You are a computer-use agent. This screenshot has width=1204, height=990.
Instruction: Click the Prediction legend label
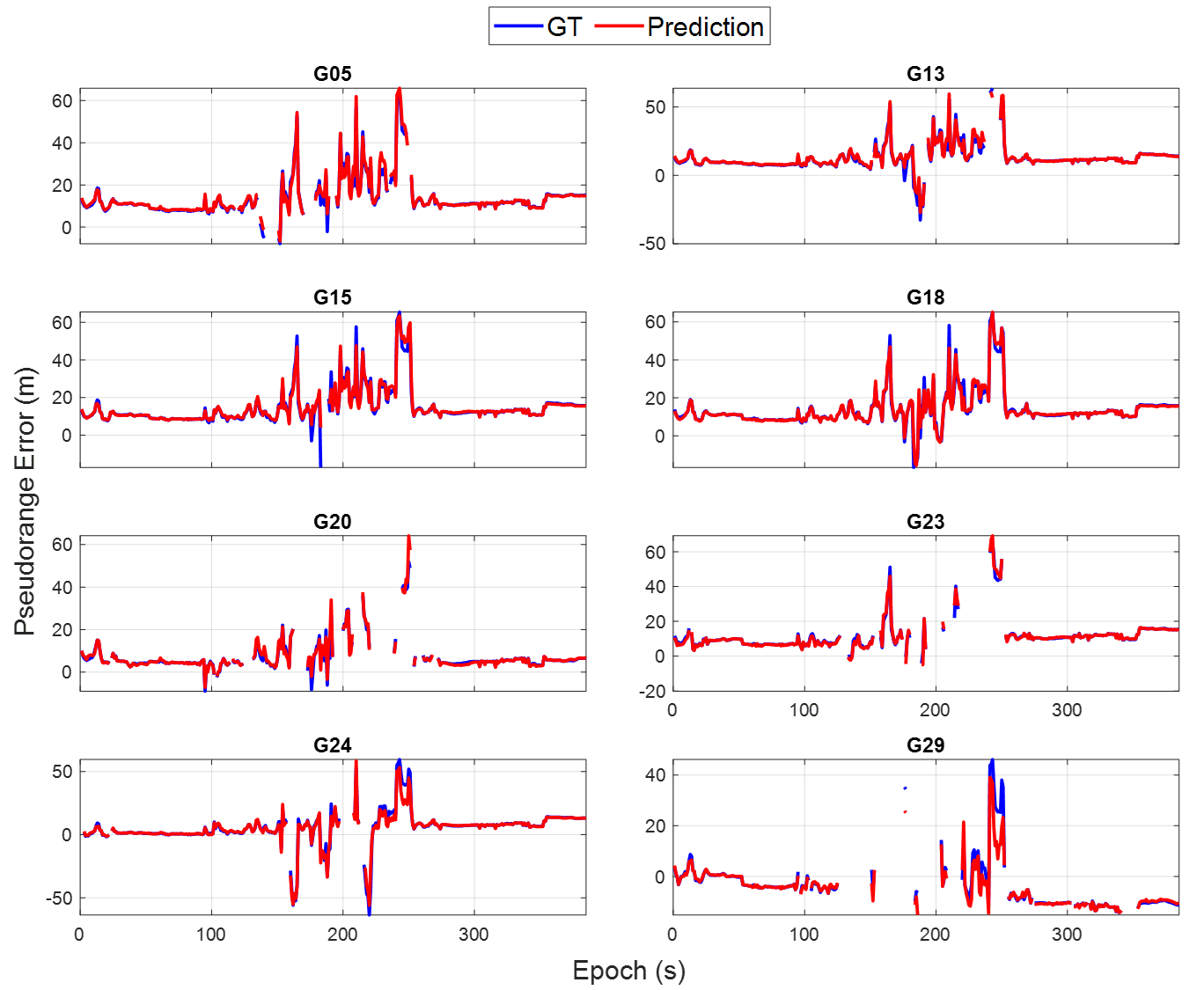tap(705, 27)
